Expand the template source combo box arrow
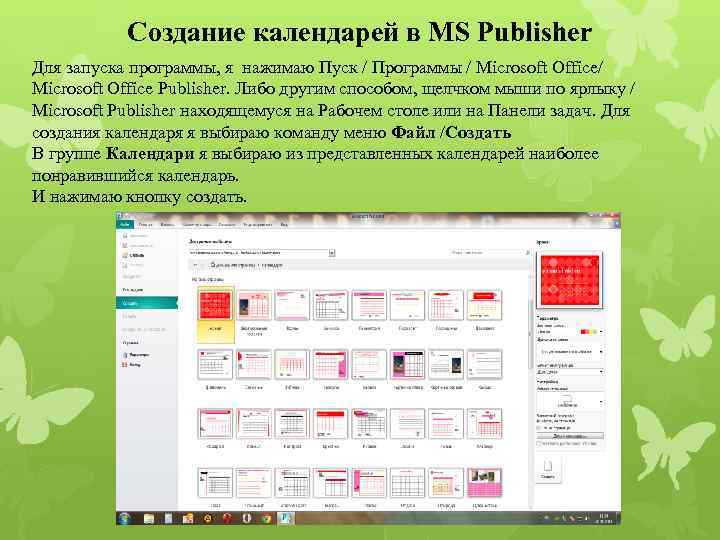 point(332,253)
